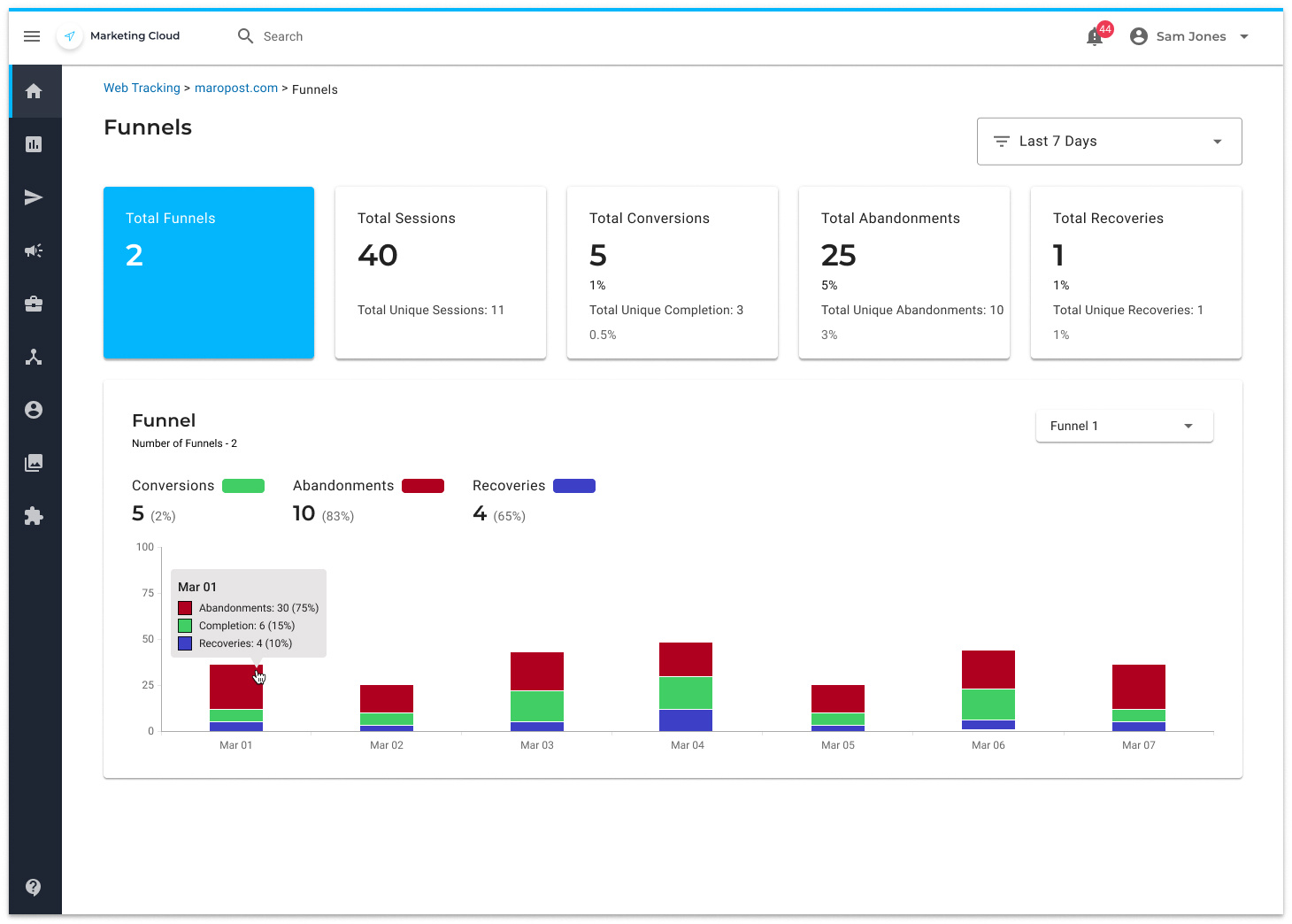This screenshot has height=924, width=1292.
Task: Open the Last 7 Days date filter
Action: click(x=1109, y=141)
